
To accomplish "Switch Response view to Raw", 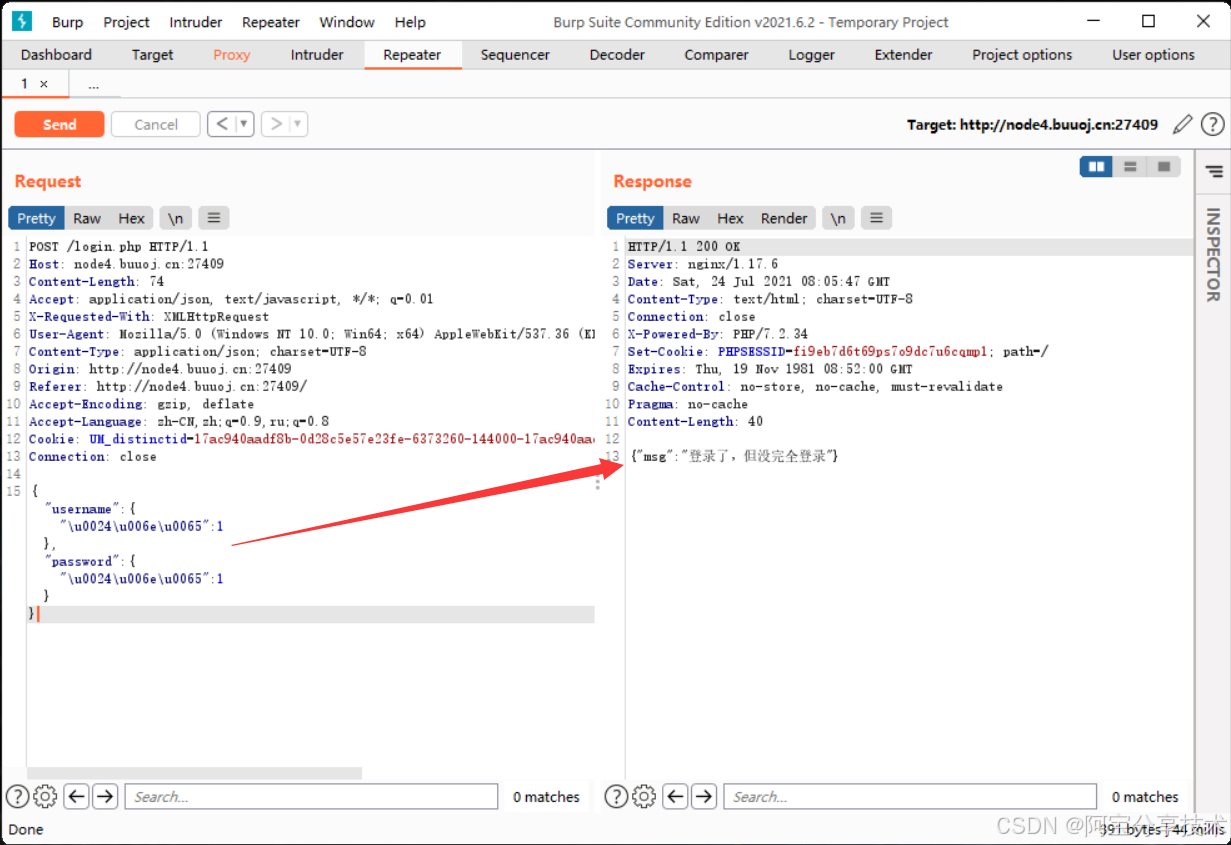I will click(x=686, y=218).
